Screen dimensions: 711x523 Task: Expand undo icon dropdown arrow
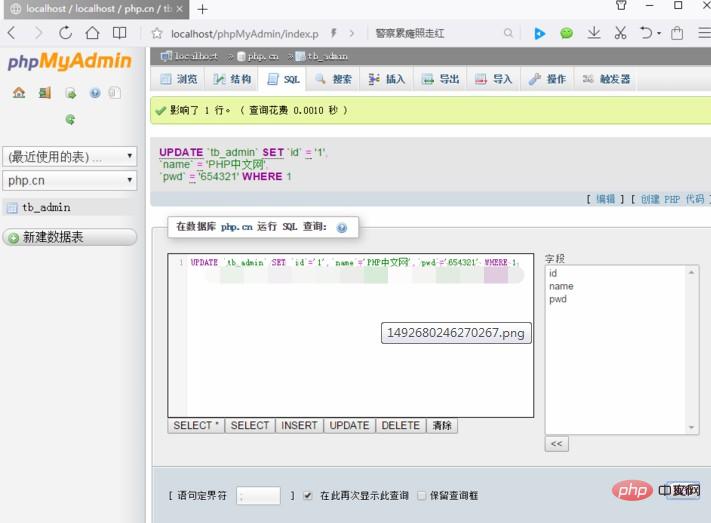coord(659,33)
